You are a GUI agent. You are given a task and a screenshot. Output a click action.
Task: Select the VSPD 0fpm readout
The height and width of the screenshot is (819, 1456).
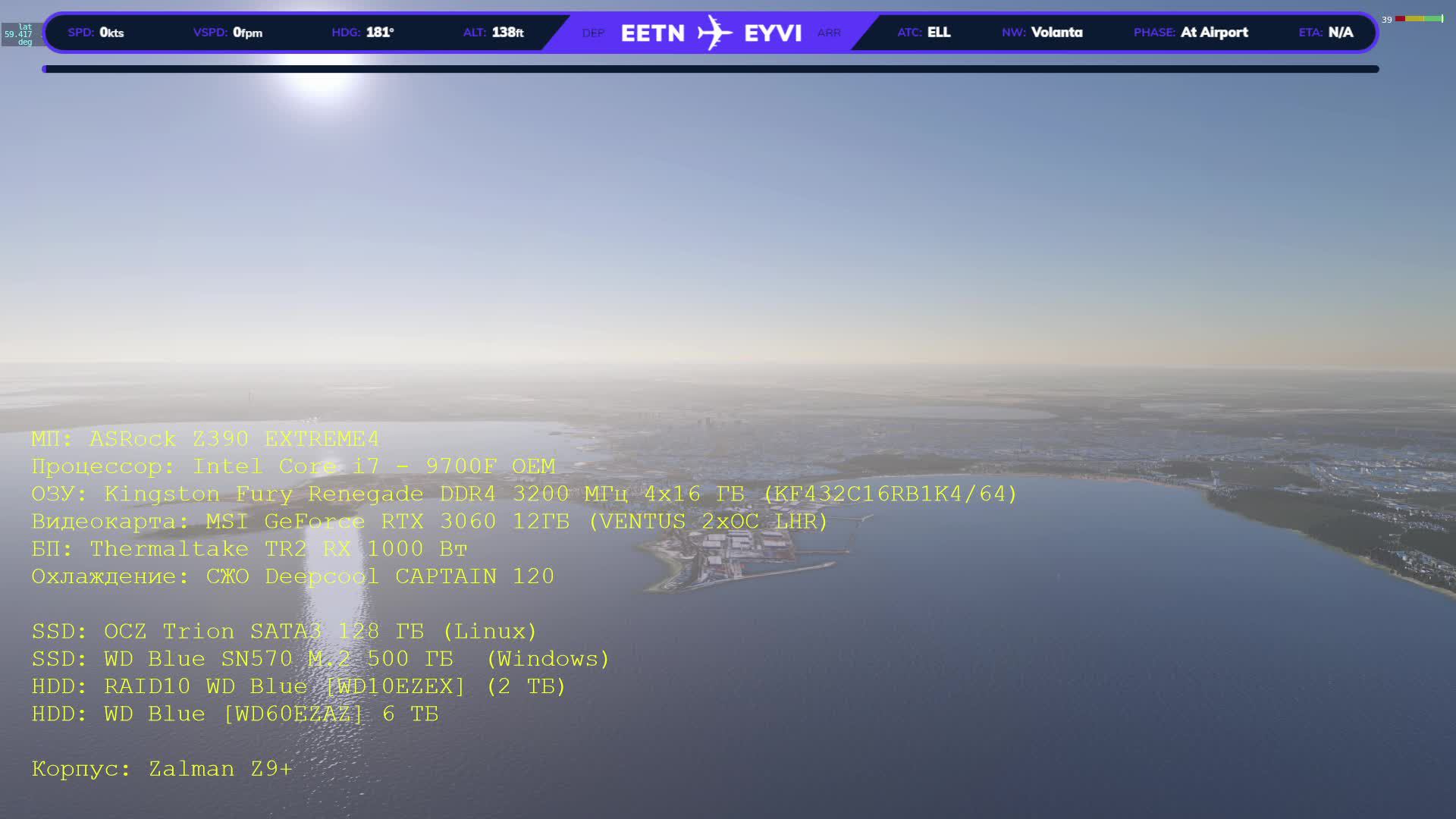point(227,33)
